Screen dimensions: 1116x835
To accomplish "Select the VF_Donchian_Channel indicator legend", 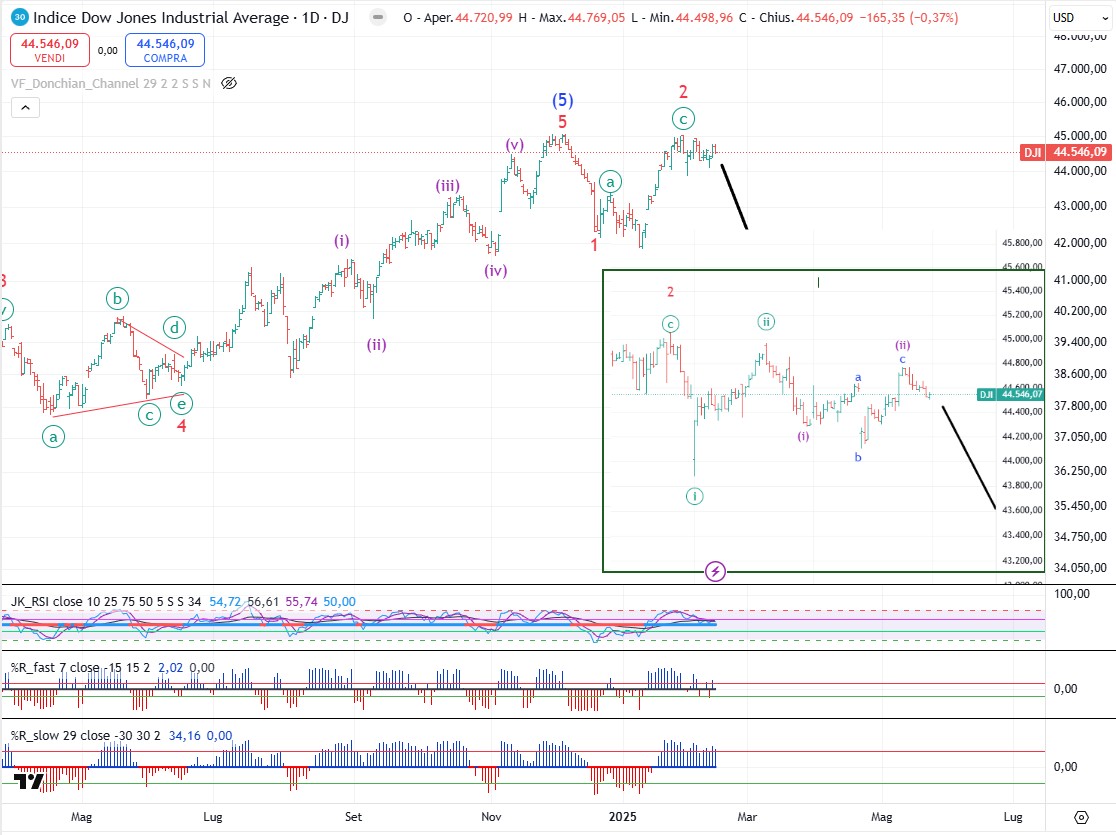I will pos(110,83).
